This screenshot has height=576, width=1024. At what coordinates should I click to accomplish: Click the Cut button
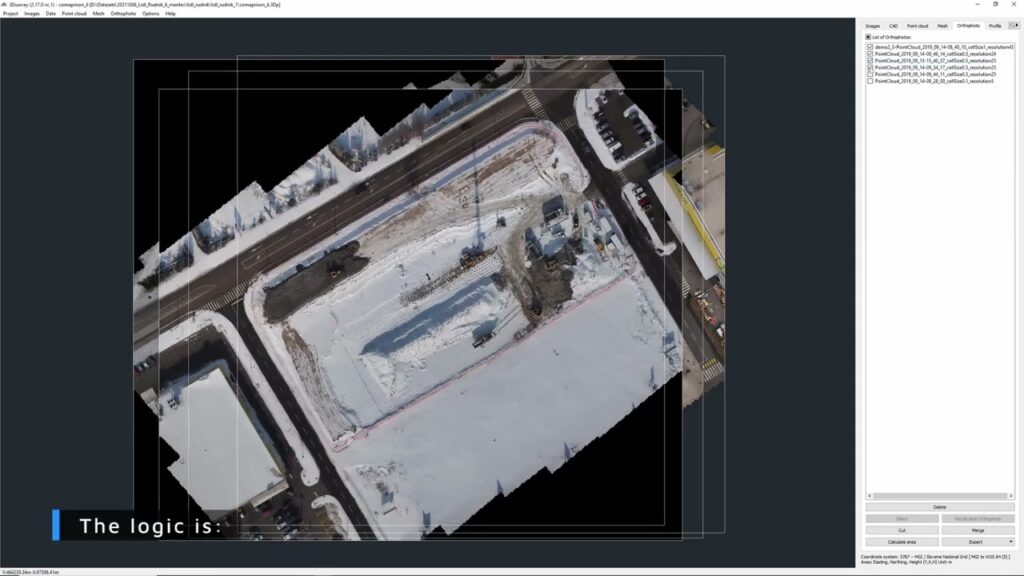point(903,530)
